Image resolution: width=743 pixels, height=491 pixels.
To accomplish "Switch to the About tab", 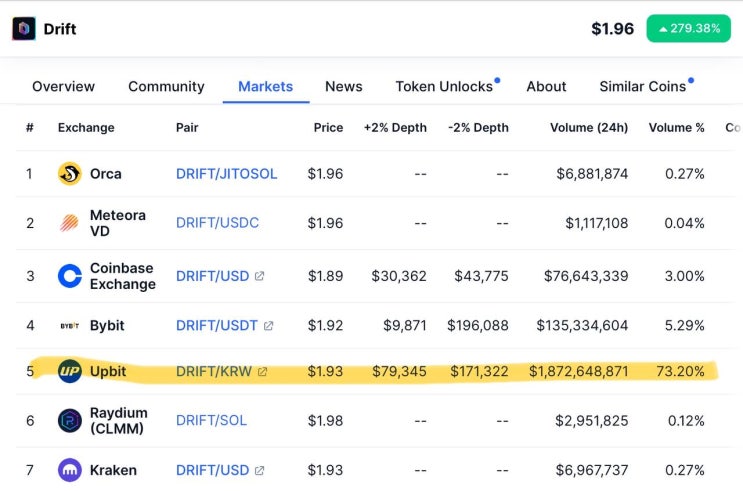I will pos(546,86).
